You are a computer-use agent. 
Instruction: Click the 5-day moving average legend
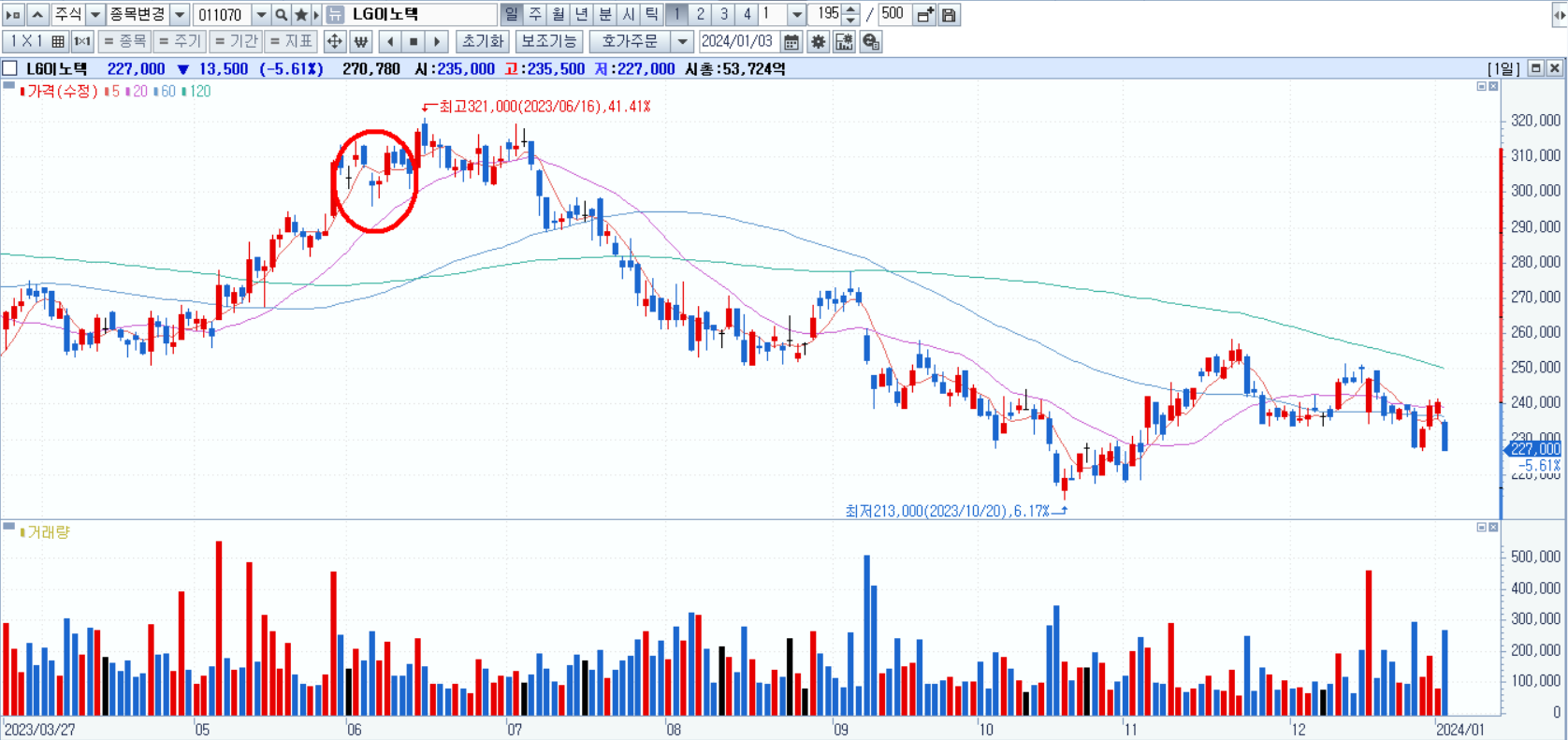[x=112, y=91]
